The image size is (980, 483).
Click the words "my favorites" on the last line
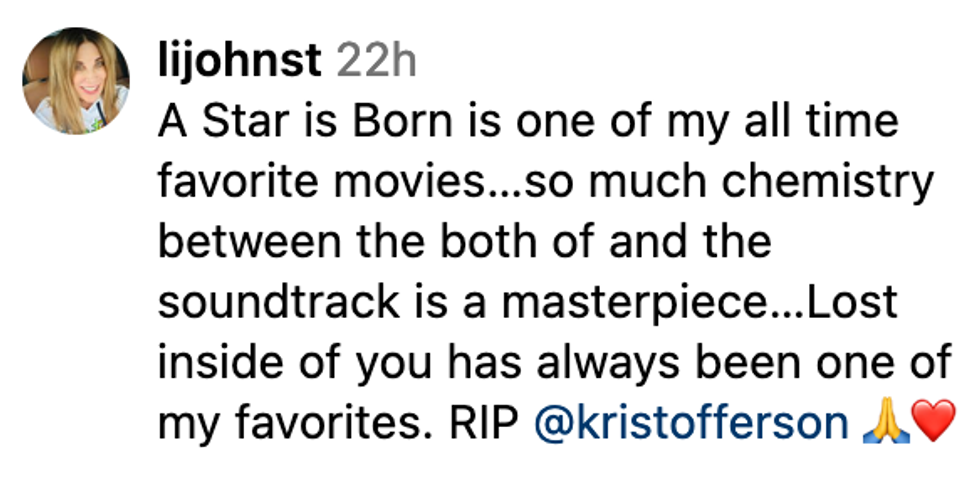click(282, 423)
